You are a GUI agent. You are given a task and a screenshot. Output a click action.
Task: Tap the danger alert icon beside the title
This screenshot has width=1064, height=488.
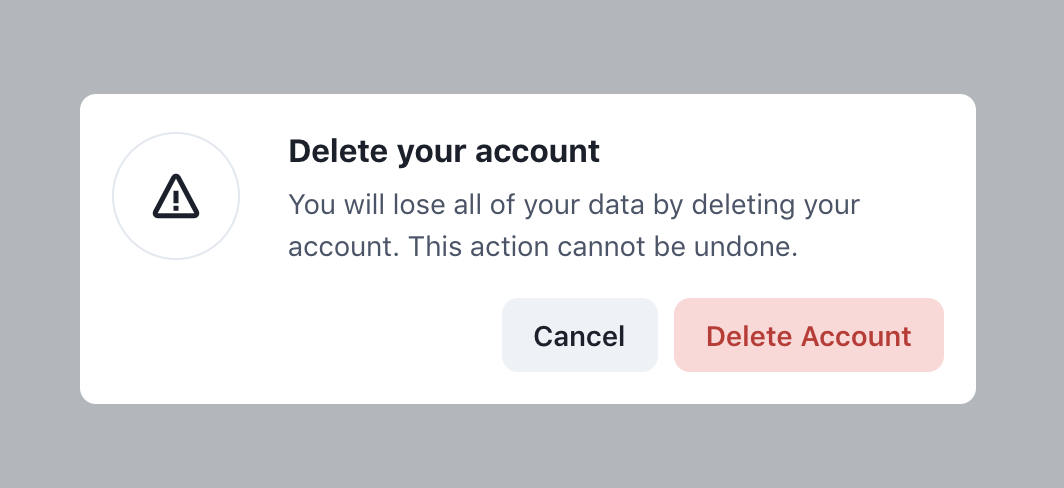[x=176, y=196]
